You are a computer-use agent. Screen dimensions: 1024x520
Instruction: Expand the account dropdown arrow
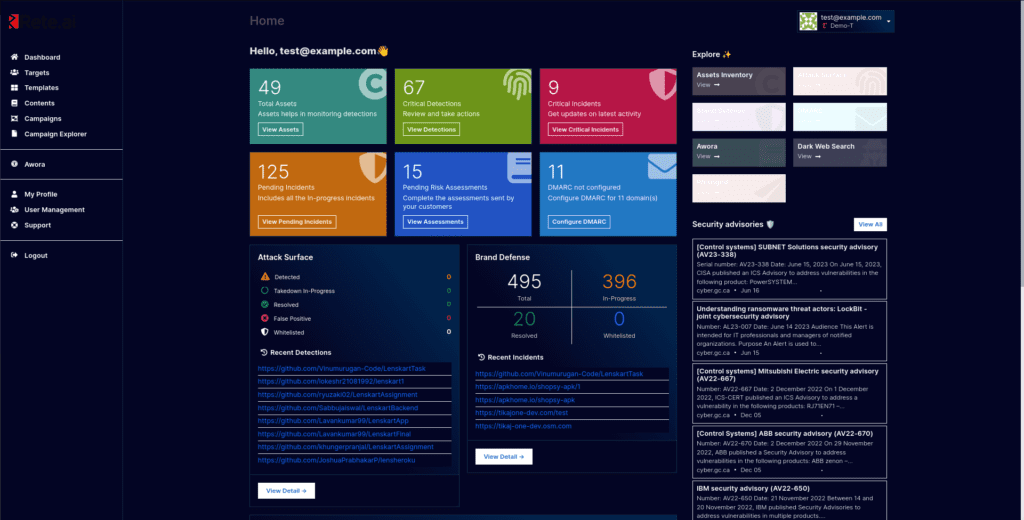pyautogui.click(x=888, y=22)
